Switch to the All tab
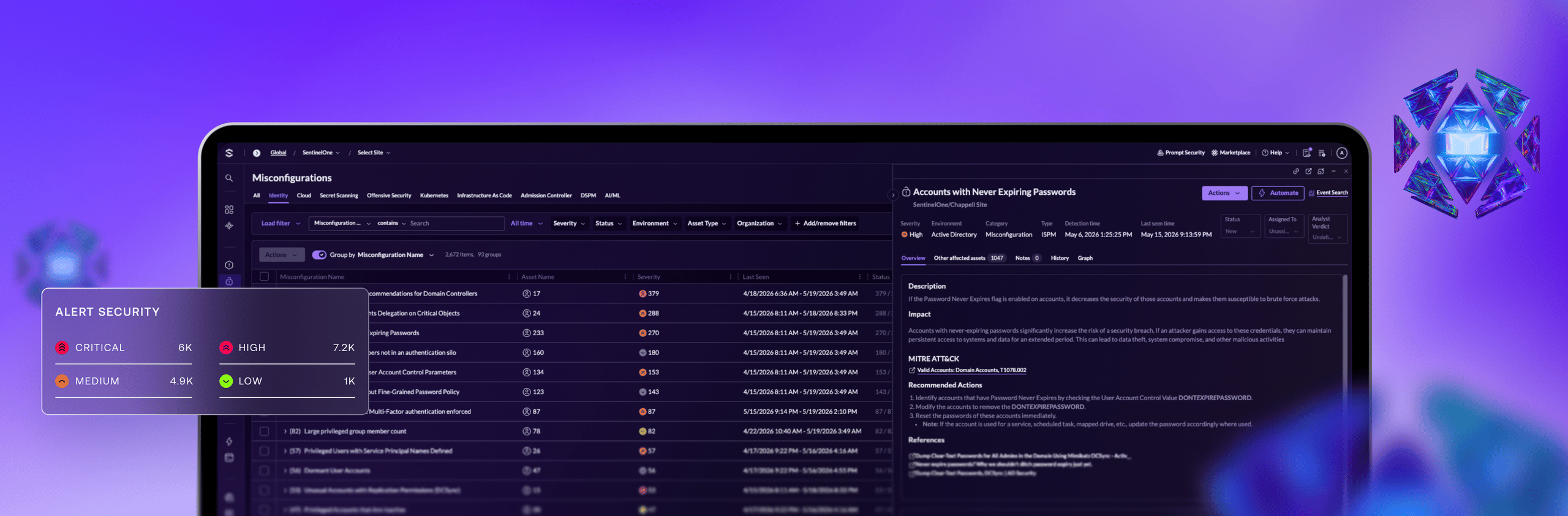The height and width of the screenshot is (516, 1568). click(x=257, y=195)
